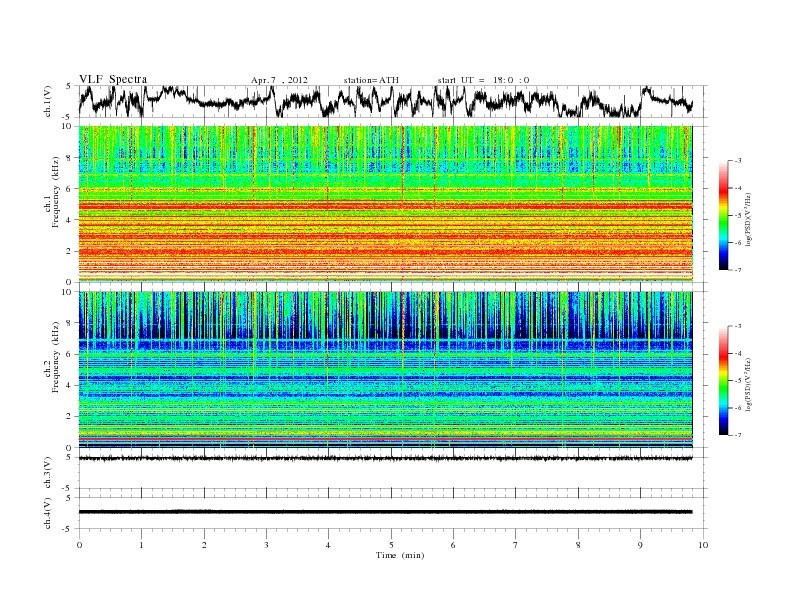Click the ch.1 voltage waveform trace panel
This screenshot has width=792, height=612.
[392, 101]
